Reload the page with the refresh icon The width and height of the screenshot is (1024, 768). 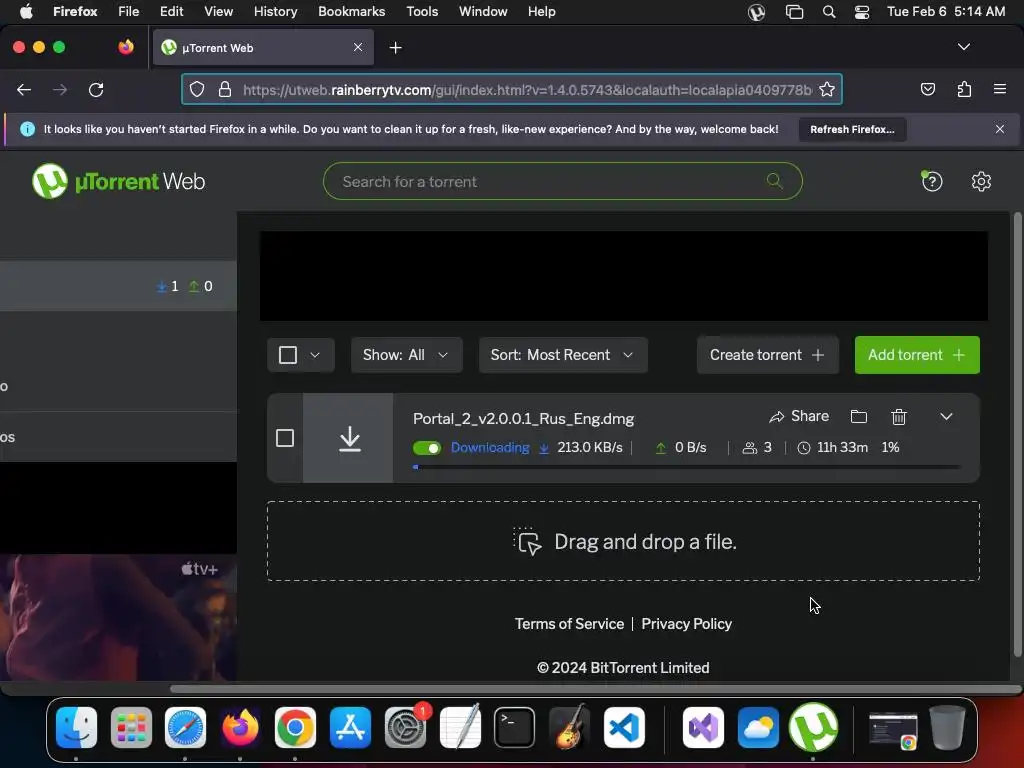(96, 89)
